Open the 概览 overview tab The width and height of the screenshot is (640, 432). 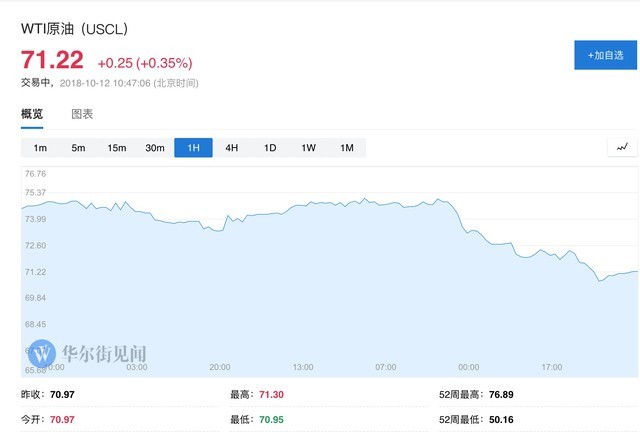point(32,114)
